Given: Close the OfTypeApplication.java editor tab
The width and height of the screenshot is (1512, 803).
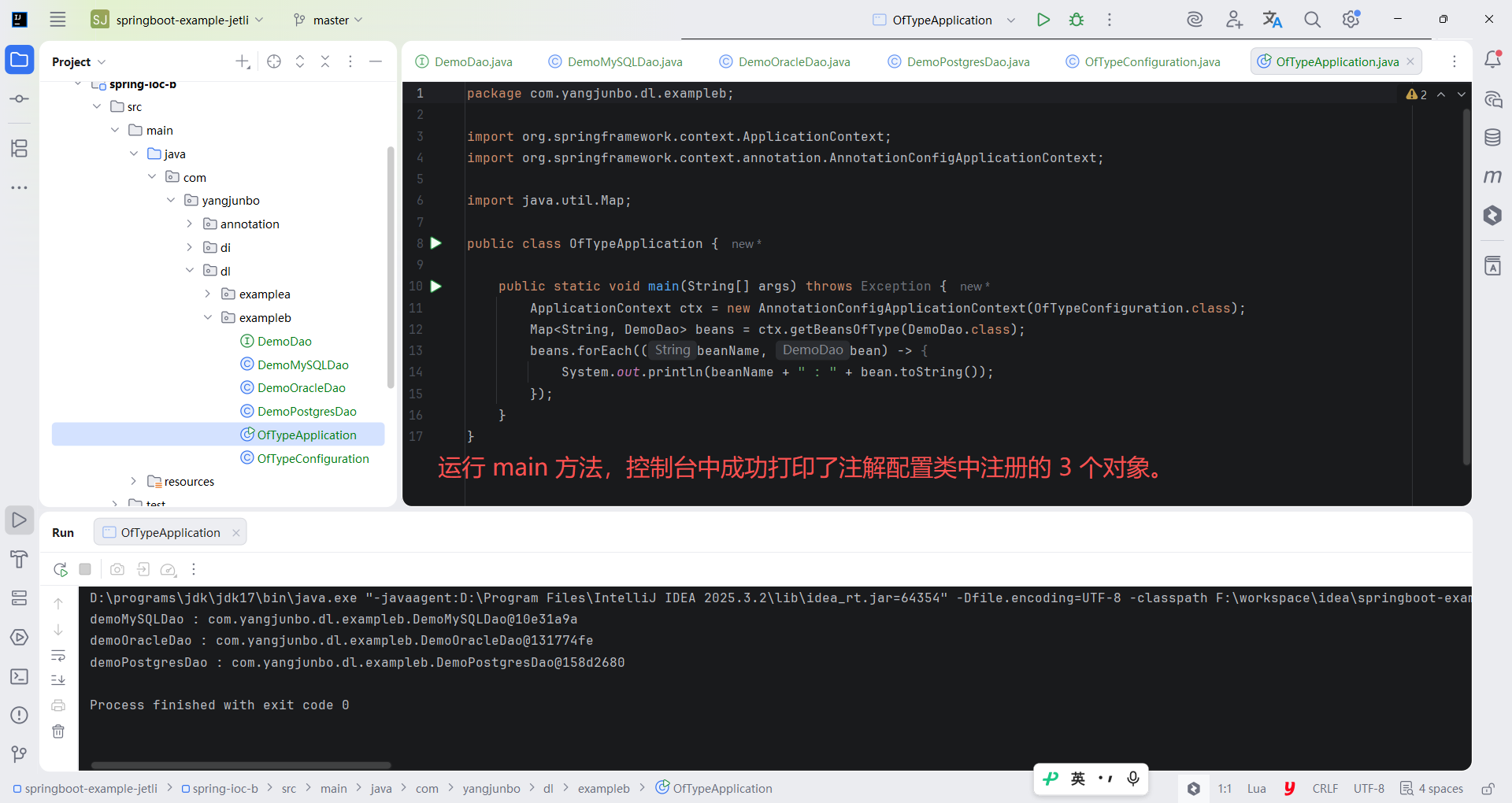Looking at the screenshot, I should (x=1410, y=61).
